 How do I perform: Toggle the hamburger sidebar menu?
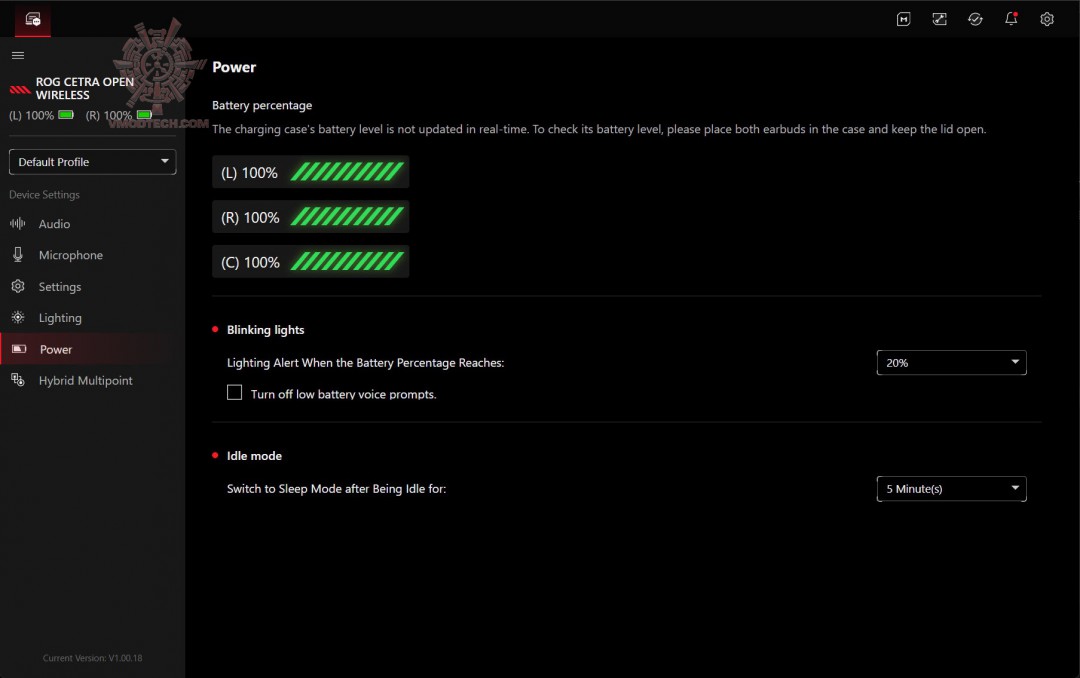pos(18,55)
